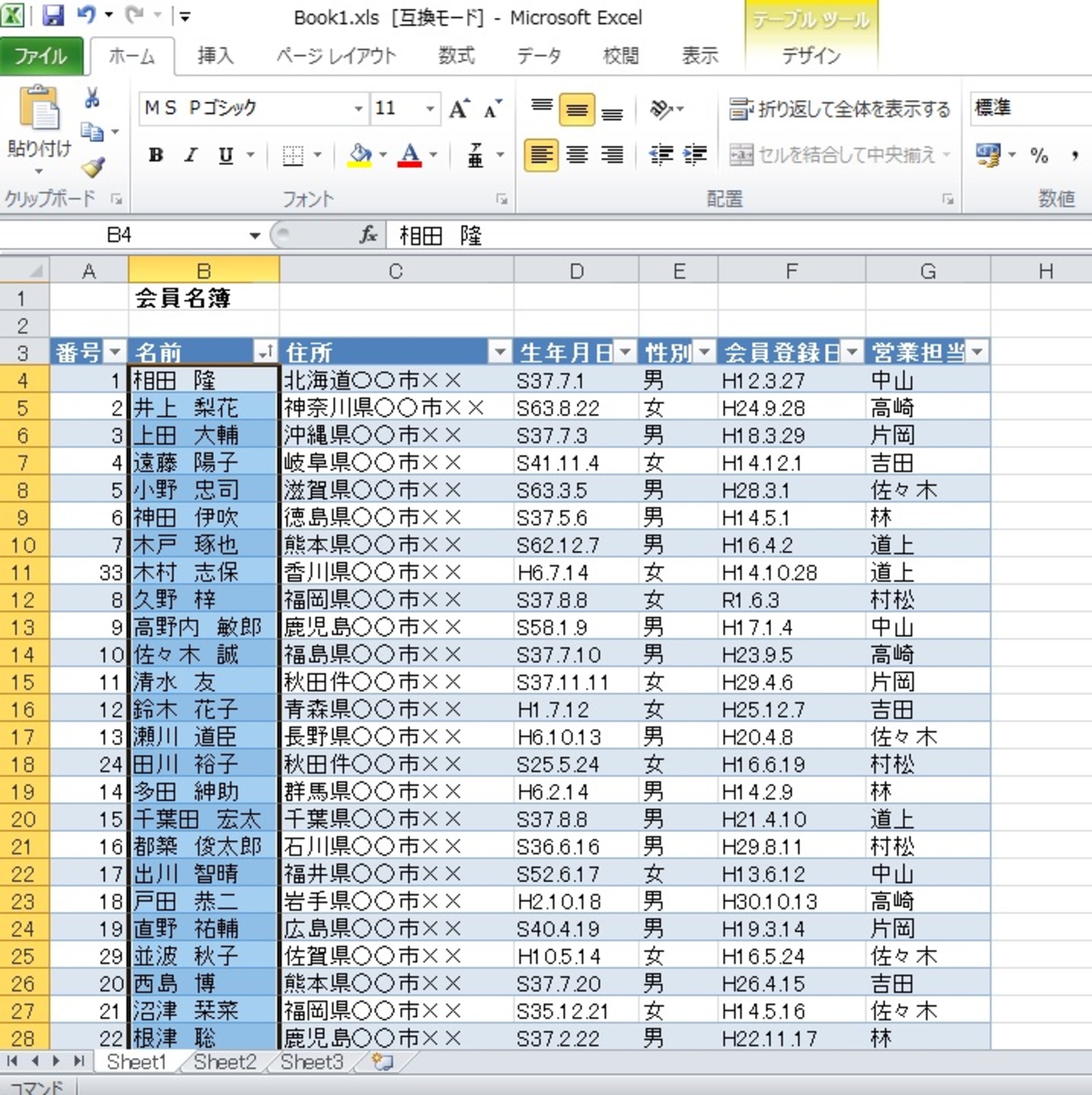Image resolution: width=1092 pixels, height=1095 pixels.
Task: Click the Save icon in quick access toolbar
Action: click(53, 15)
